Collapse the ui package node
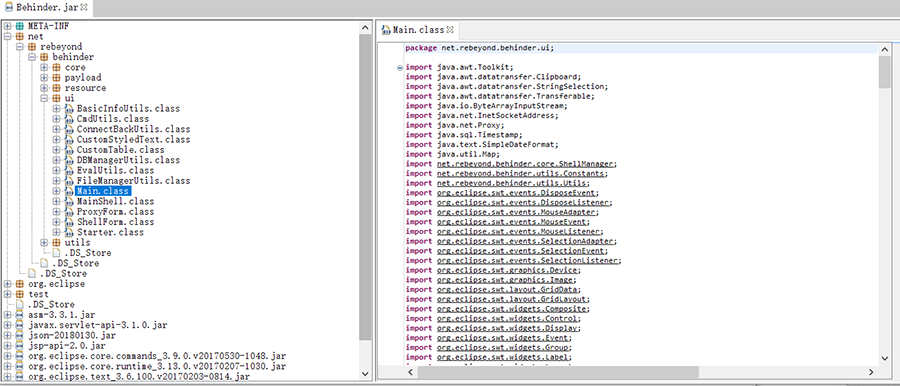 [x=44, y=98]
